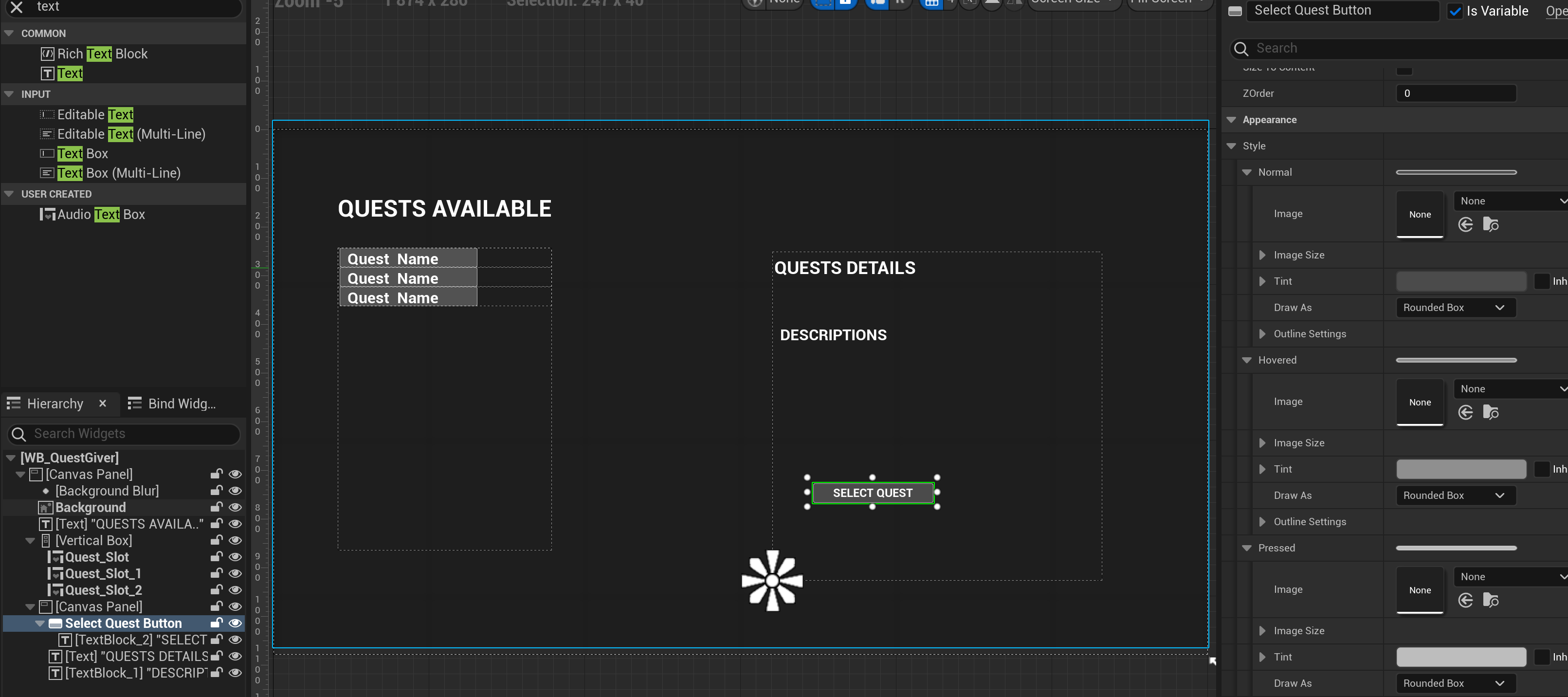The height and width of the screenshot is (697, 1568).
Task: Open the Hovered Tint color swatch
Action: pyautogui.click(x=1460, y=469)
